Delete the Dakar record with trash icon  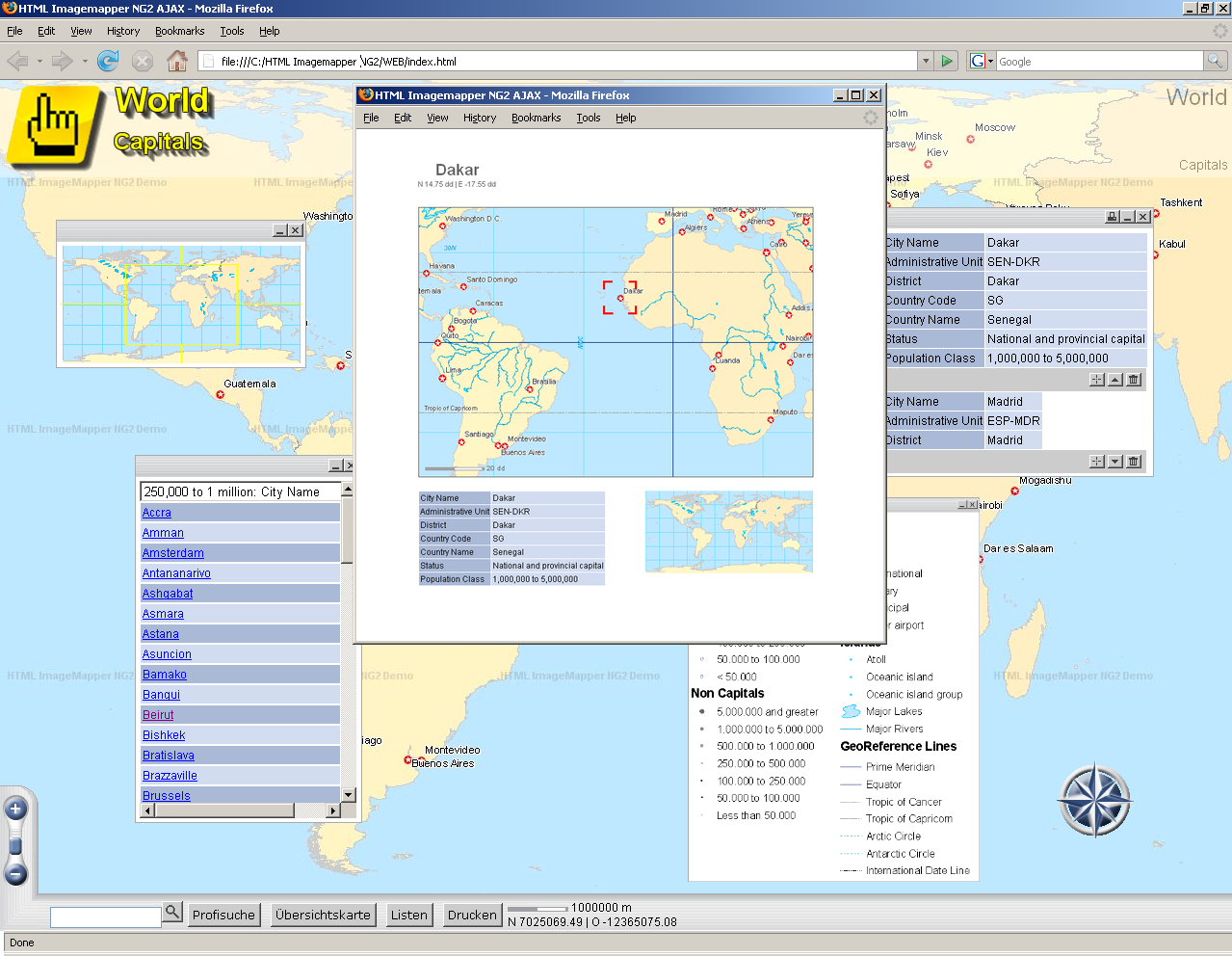1134,380
